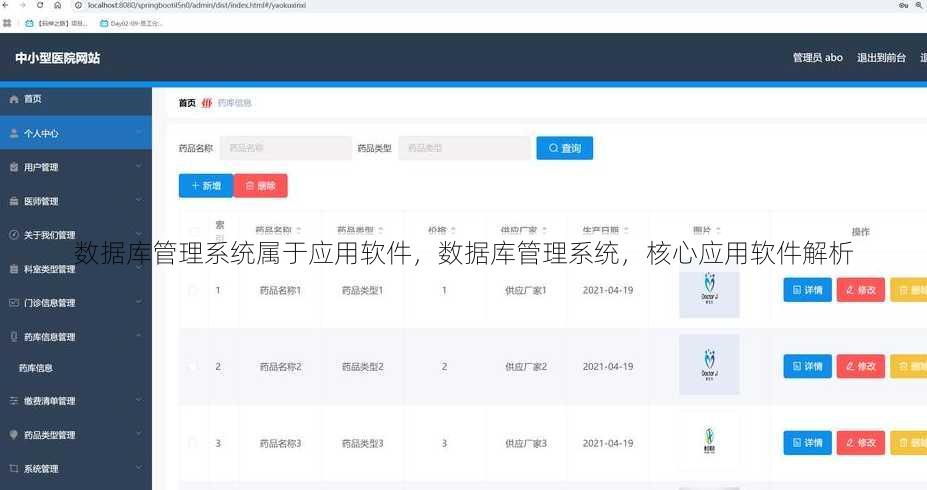The image size is (927, 490).
Task: Click the 供应厂家2 table cell
Action: [526, 366]
